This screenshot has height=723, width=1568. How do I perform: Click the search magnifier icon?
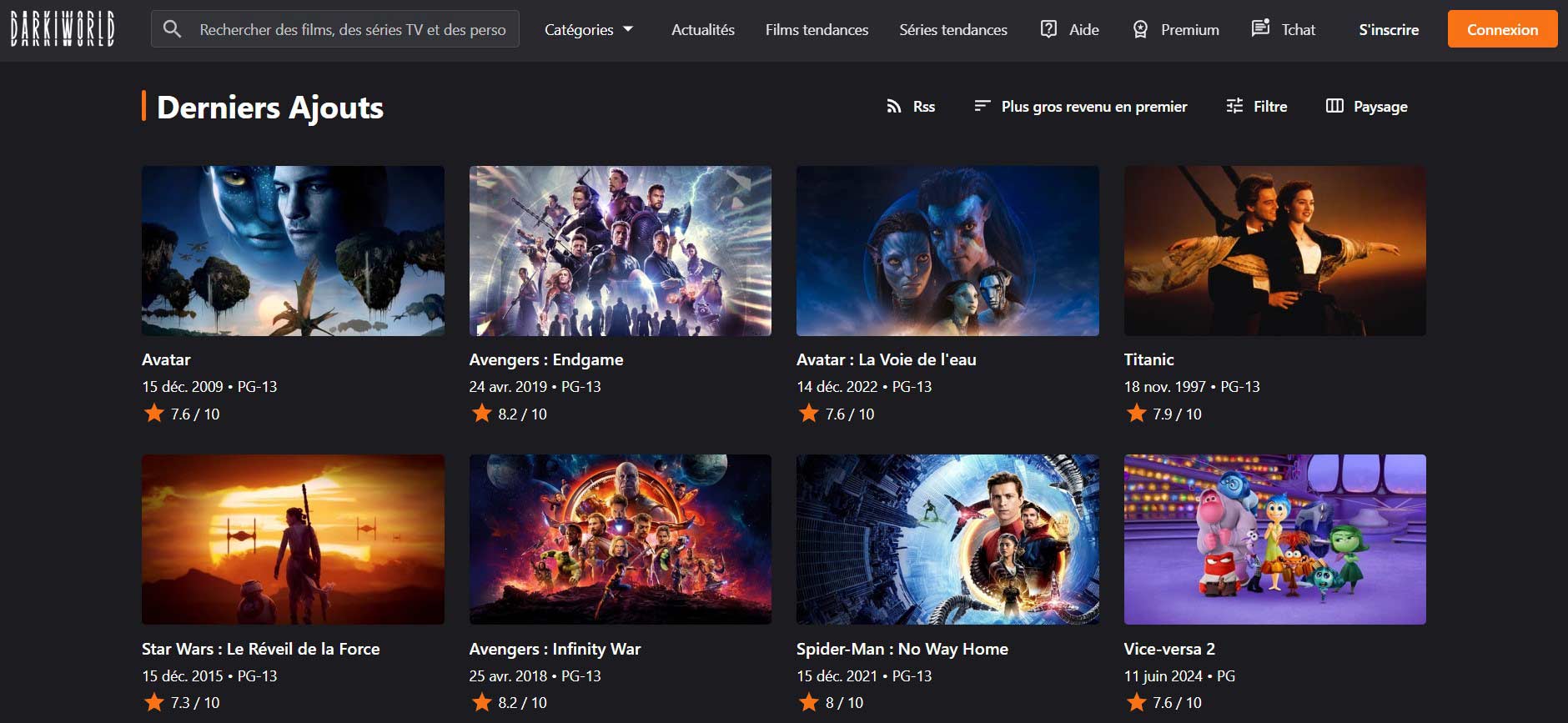pyautogui.click(x=172, y=29)
